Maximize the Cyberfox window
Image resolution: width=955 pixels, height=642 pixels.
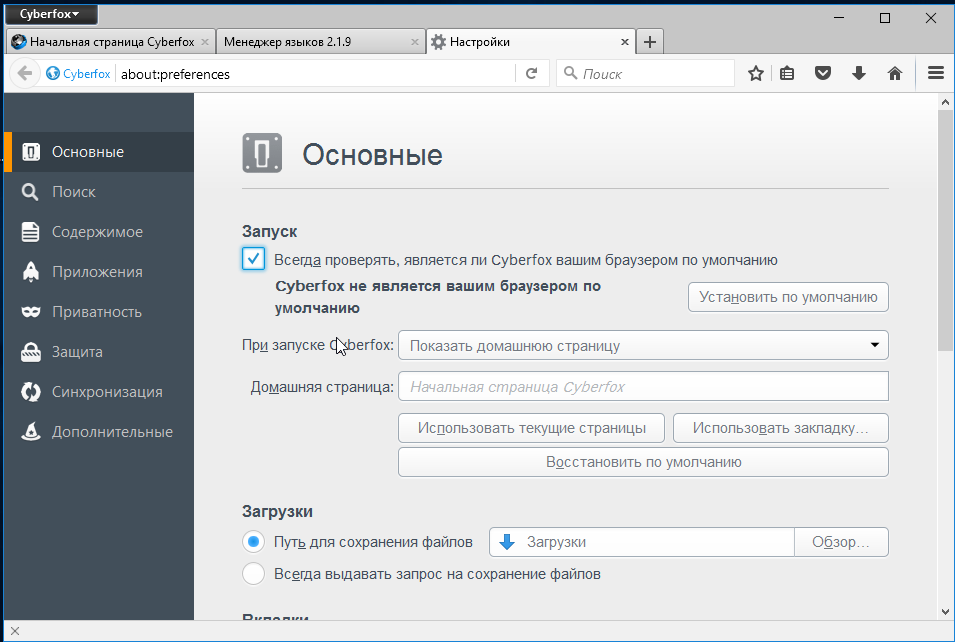tap(885, 18)
